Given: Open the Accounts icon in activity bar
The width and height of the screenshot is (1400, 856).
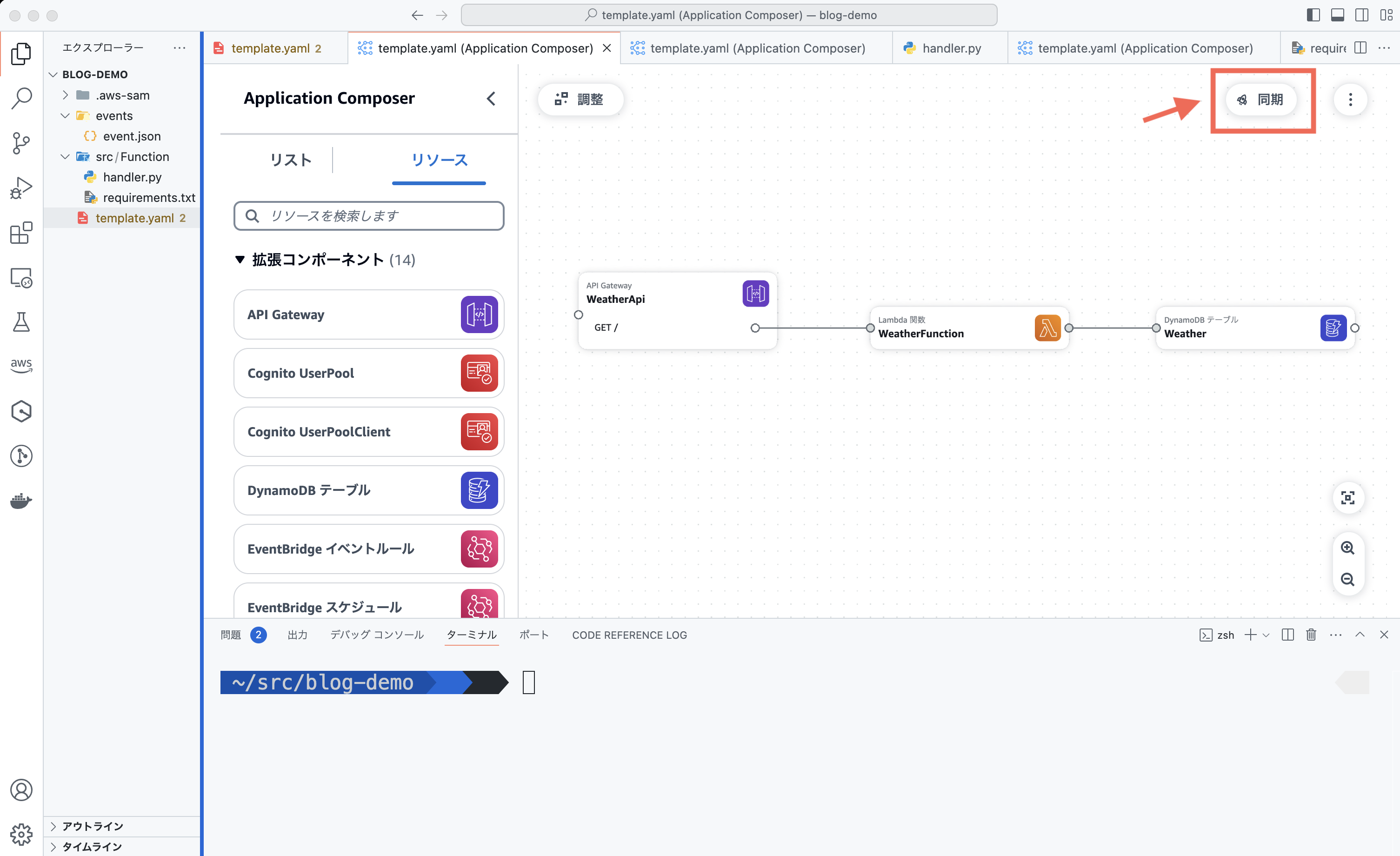Looking at the screenshot, I should pyautogui.click(x=21, y=789).
